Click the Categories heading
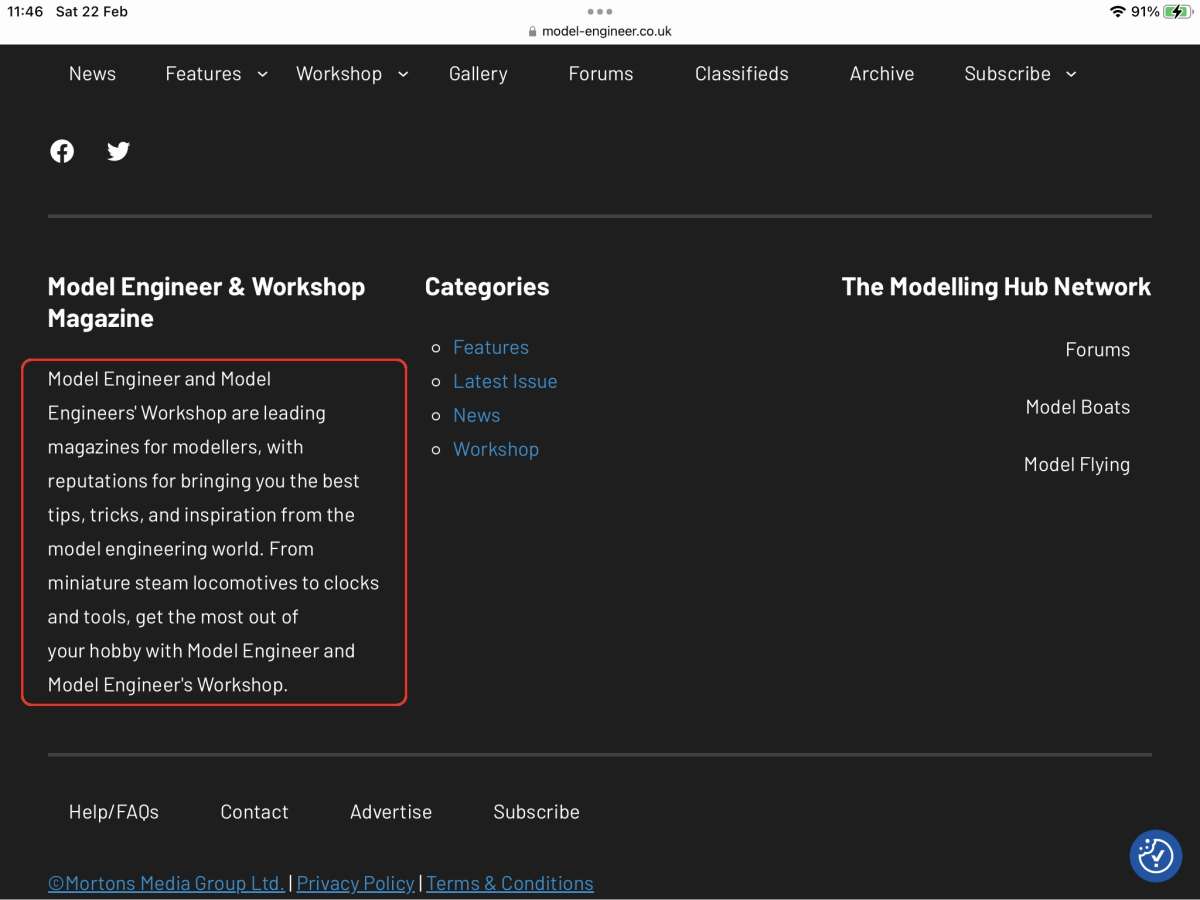 487,287
